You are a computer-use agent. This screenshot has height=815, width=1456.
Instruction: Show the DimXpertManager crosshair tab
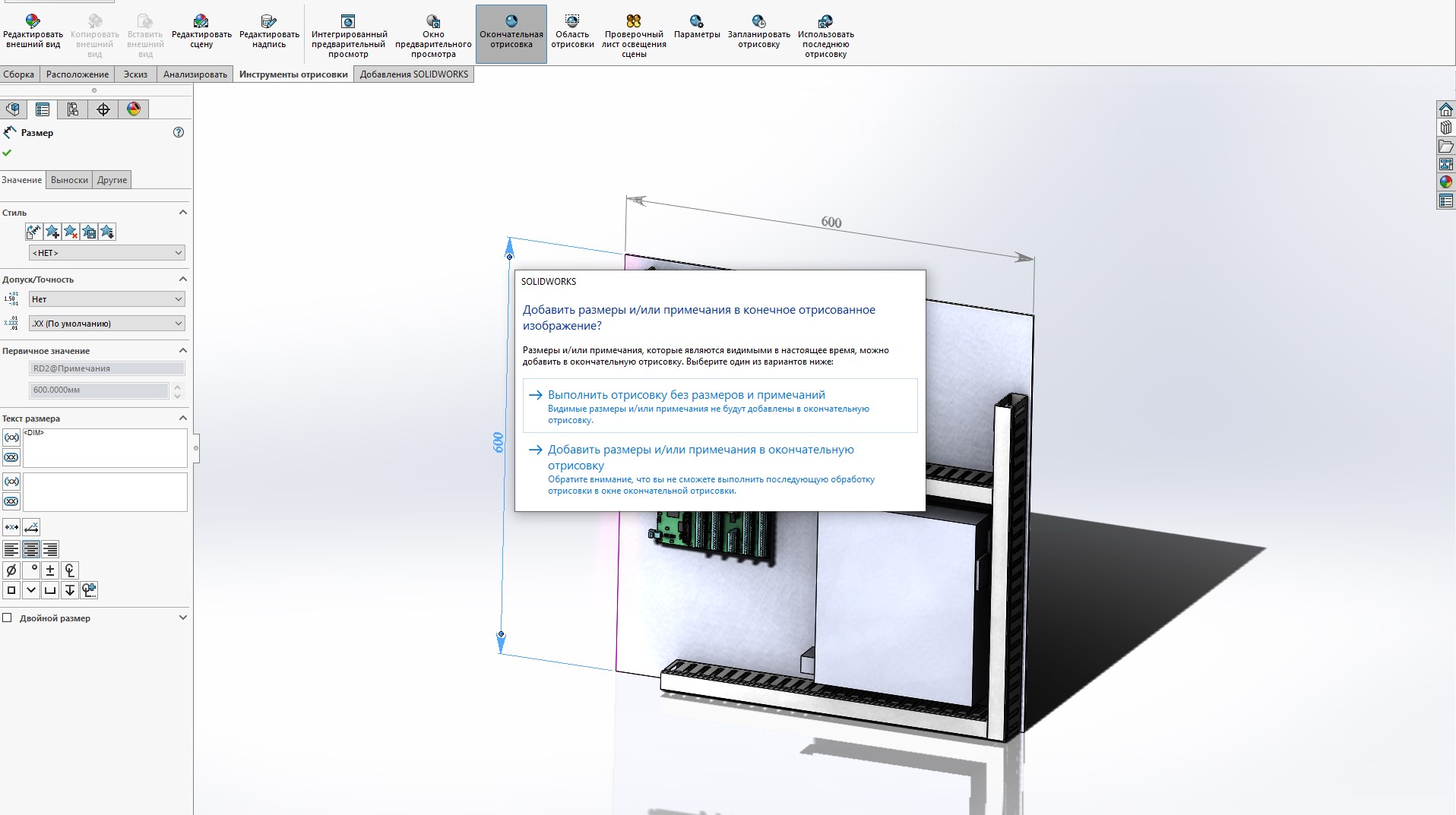(x=103, y=109)
